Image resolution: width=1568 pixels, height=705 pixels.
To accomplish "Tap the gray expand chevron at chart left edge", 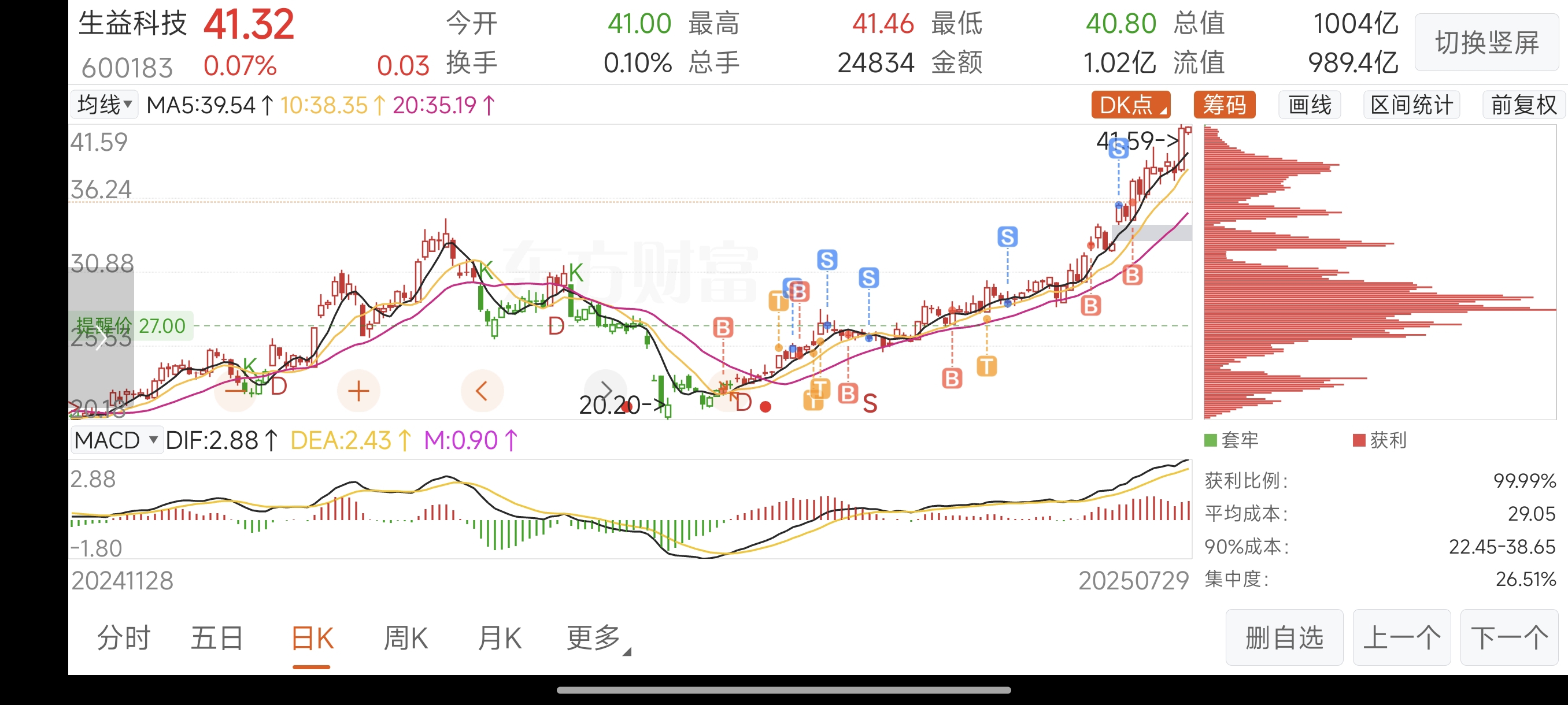I will click(x=101, y=339).
